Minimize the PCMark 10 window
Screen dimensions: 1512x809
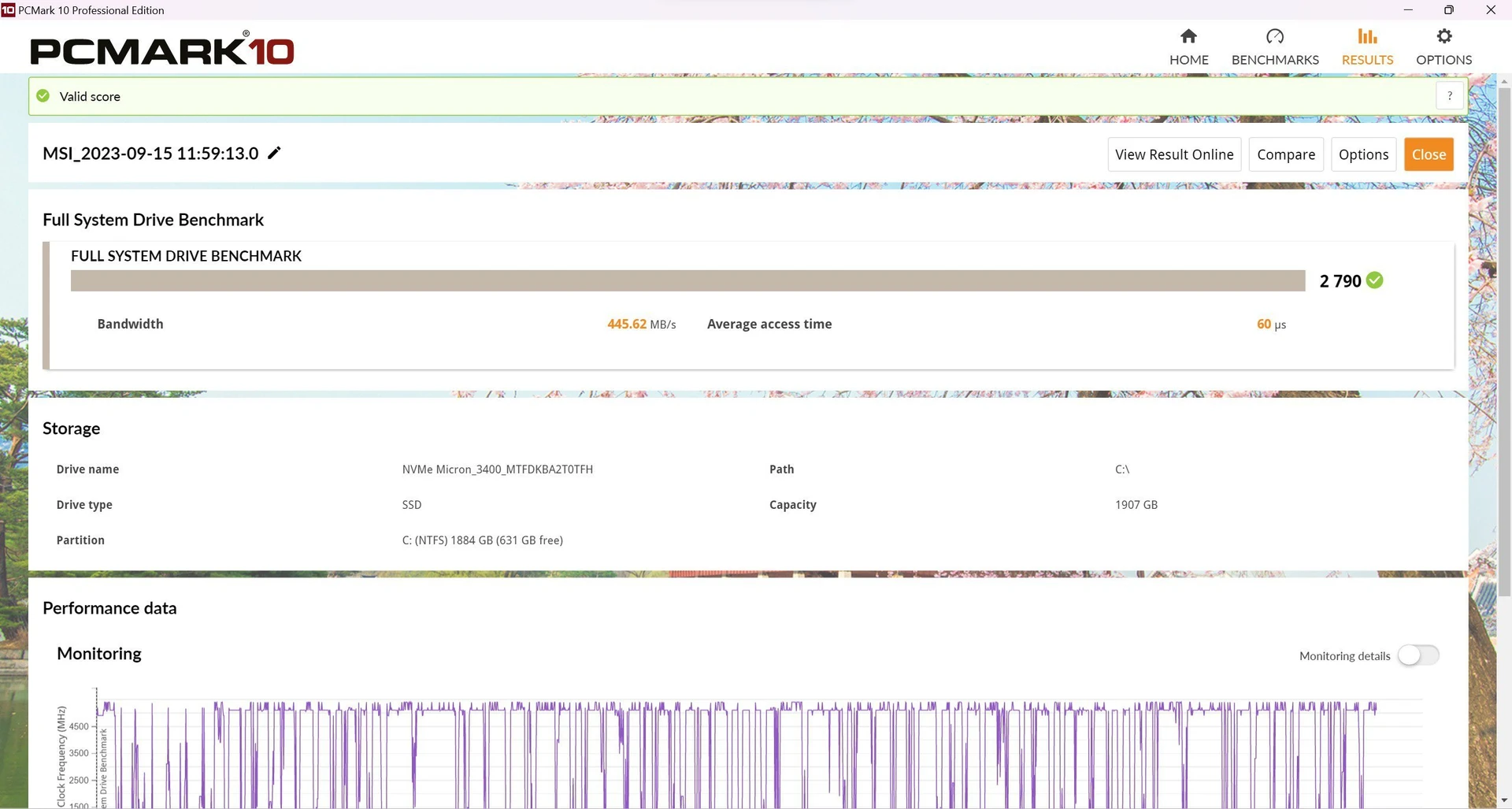(1408, 9)
